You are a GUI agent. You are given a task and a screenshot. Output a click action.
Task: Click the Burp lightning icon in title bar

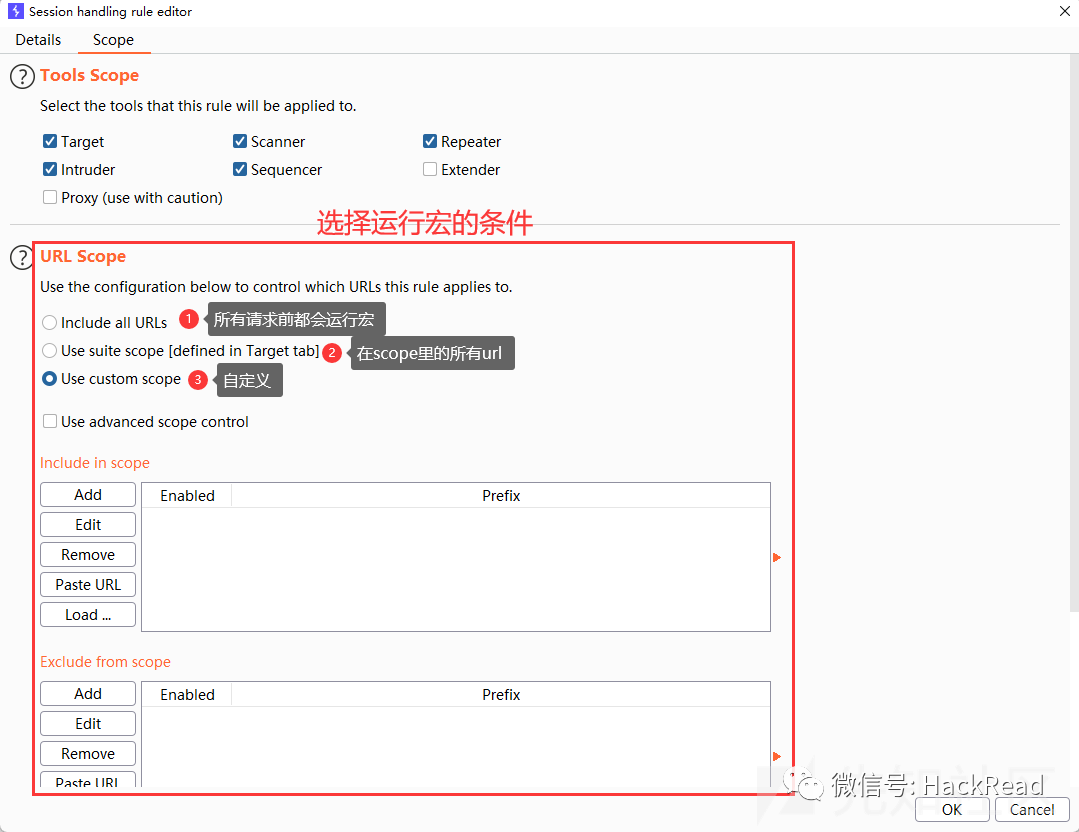pyautogui.click(x=15, y=11)
